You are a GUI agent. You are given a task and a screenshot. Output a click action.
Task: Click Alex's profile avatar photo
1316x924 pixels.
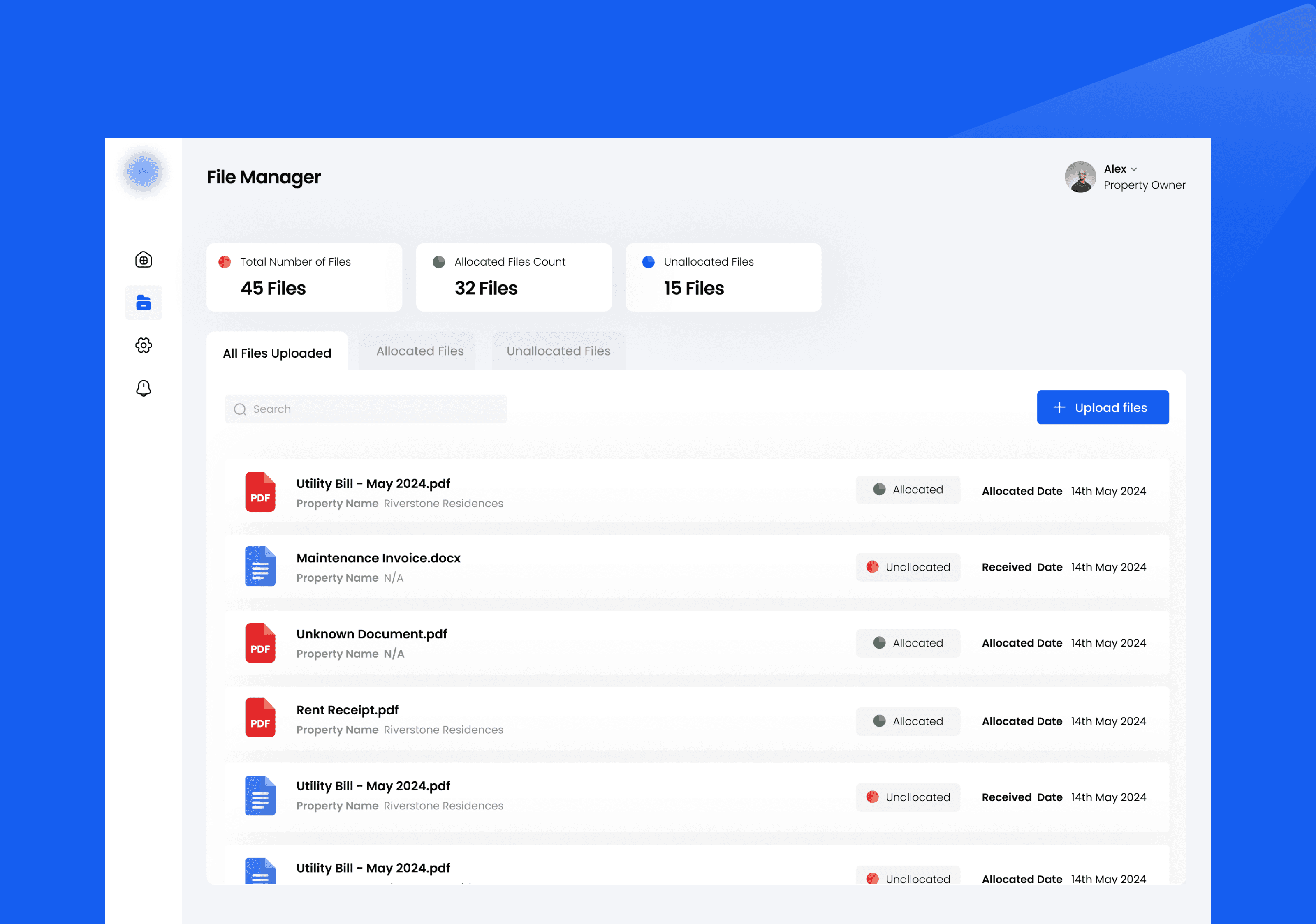[x=1080, y=176]
